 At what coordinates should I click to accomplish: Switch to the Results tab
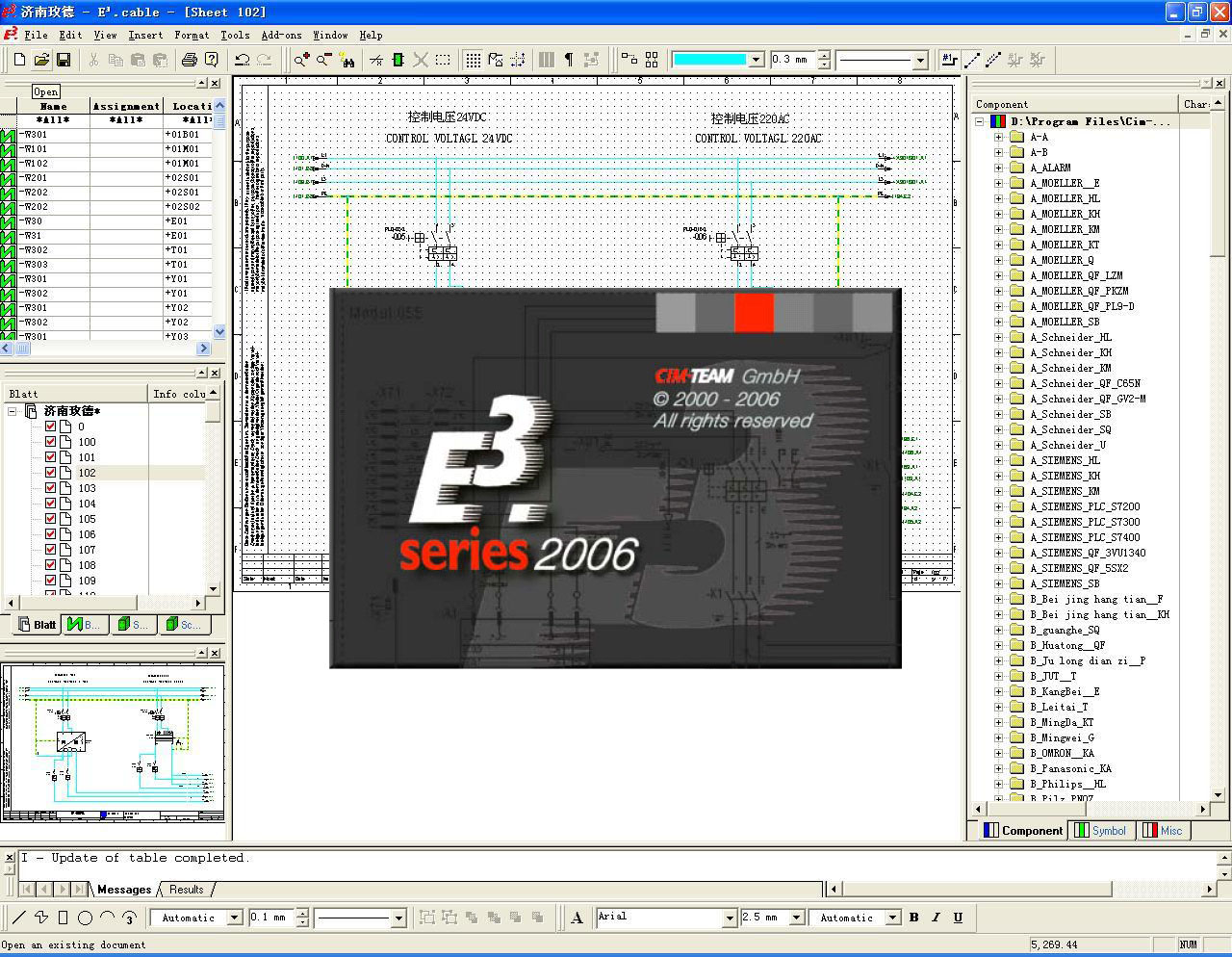coord(186,890)
